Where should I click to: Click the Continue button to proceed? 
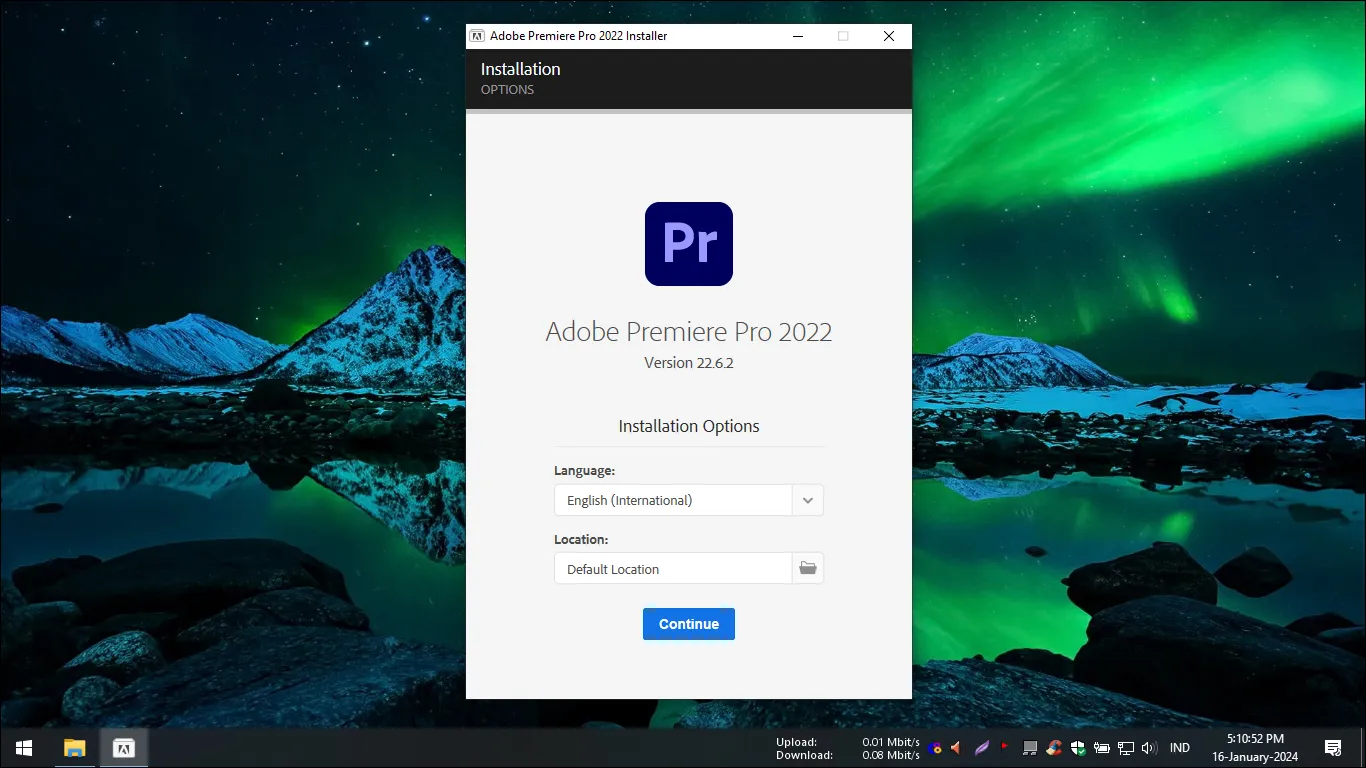coord(688,623)
